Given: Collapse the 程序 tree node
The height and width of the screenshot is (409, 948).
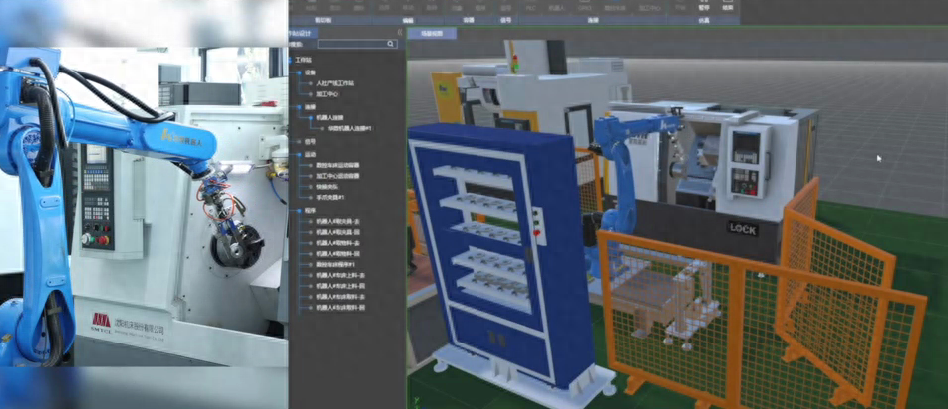Looking at the screenshot, I should (300, 211).
